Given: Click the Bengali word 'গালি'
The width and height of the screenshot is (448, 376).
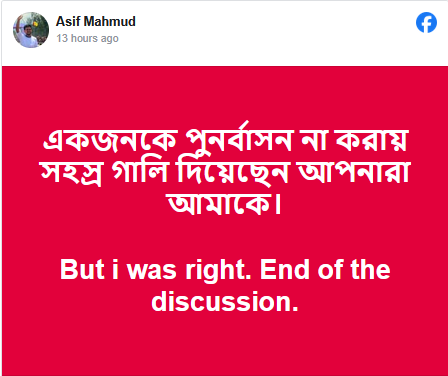Looking at the screenshot, I should pyautogui.click(x=139, y=171).
